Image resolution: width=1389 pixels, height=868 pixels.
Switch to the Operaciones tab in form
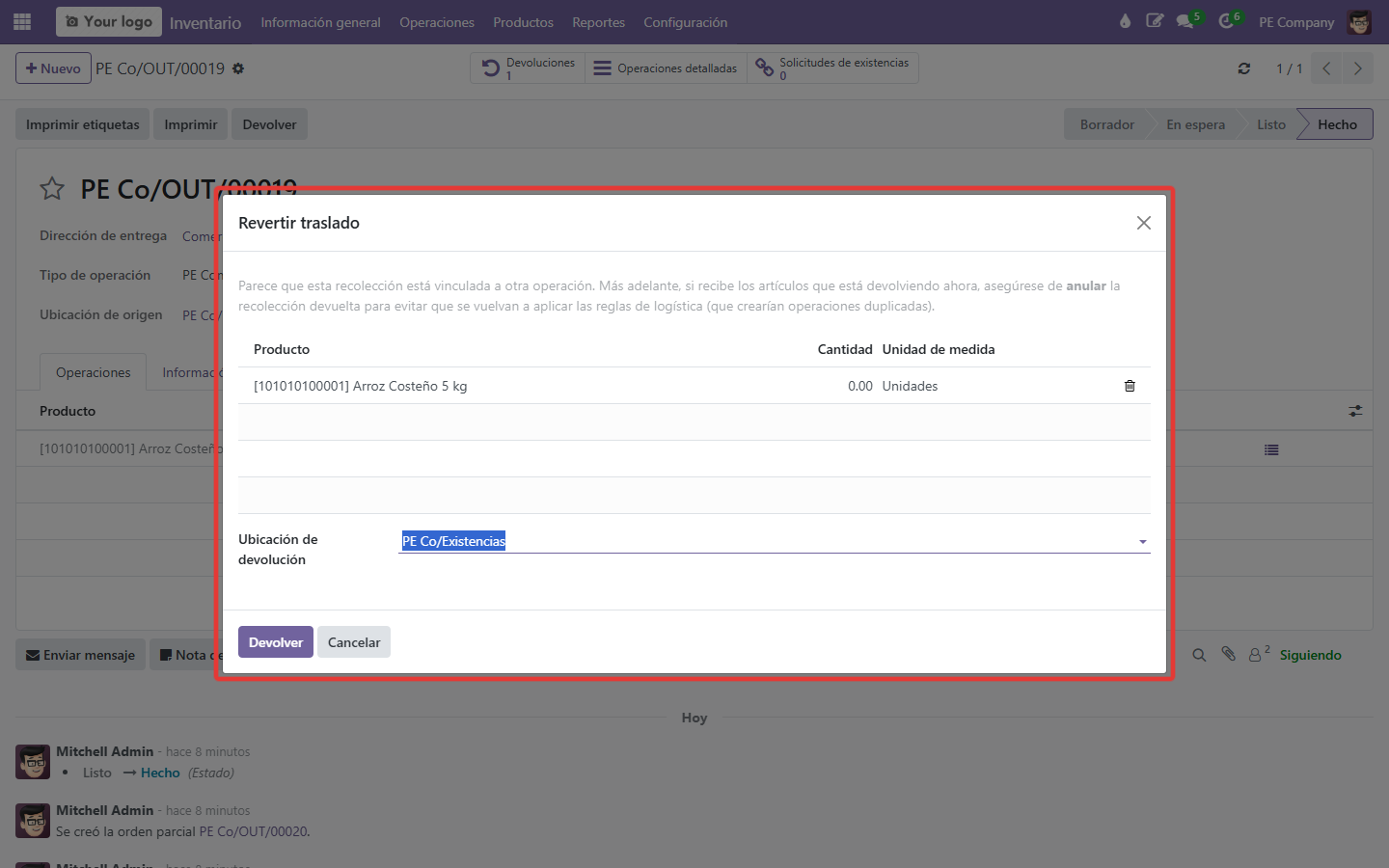(x=93, y=372)
